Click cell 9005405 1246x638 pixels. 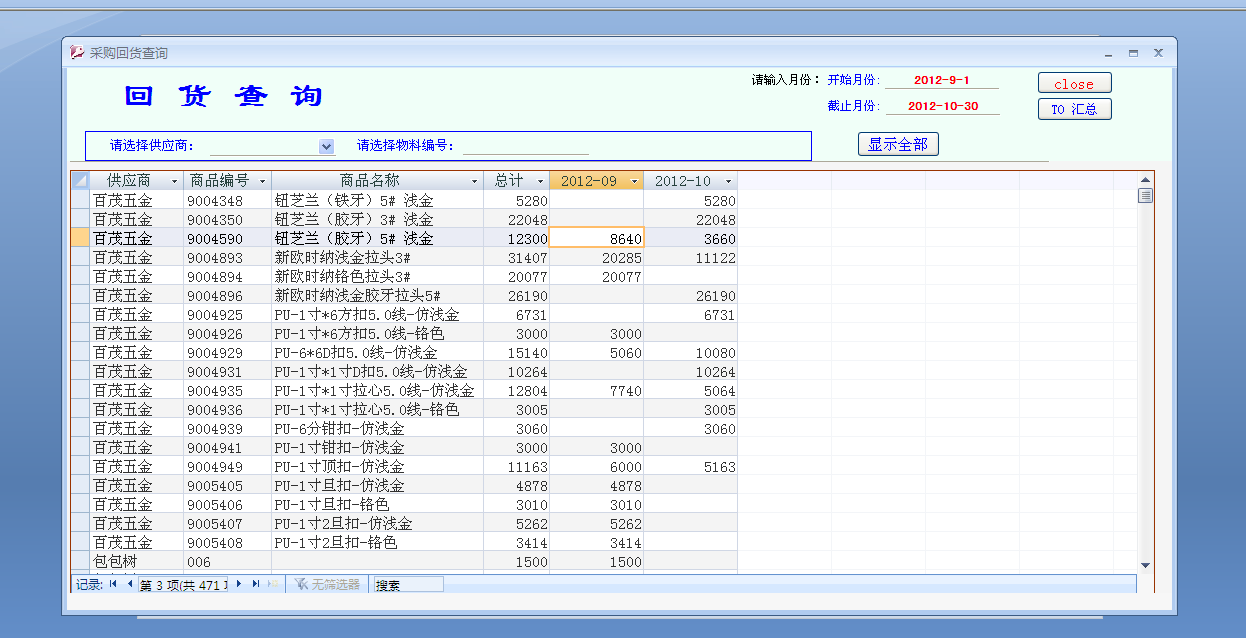click(227, 485)
